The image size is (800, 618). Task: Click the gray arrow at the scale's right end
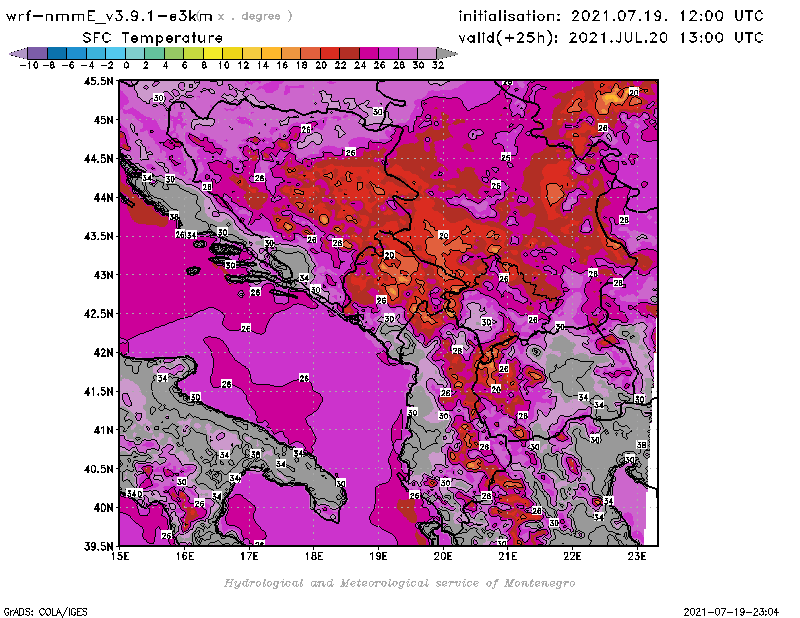click(447, 53)
